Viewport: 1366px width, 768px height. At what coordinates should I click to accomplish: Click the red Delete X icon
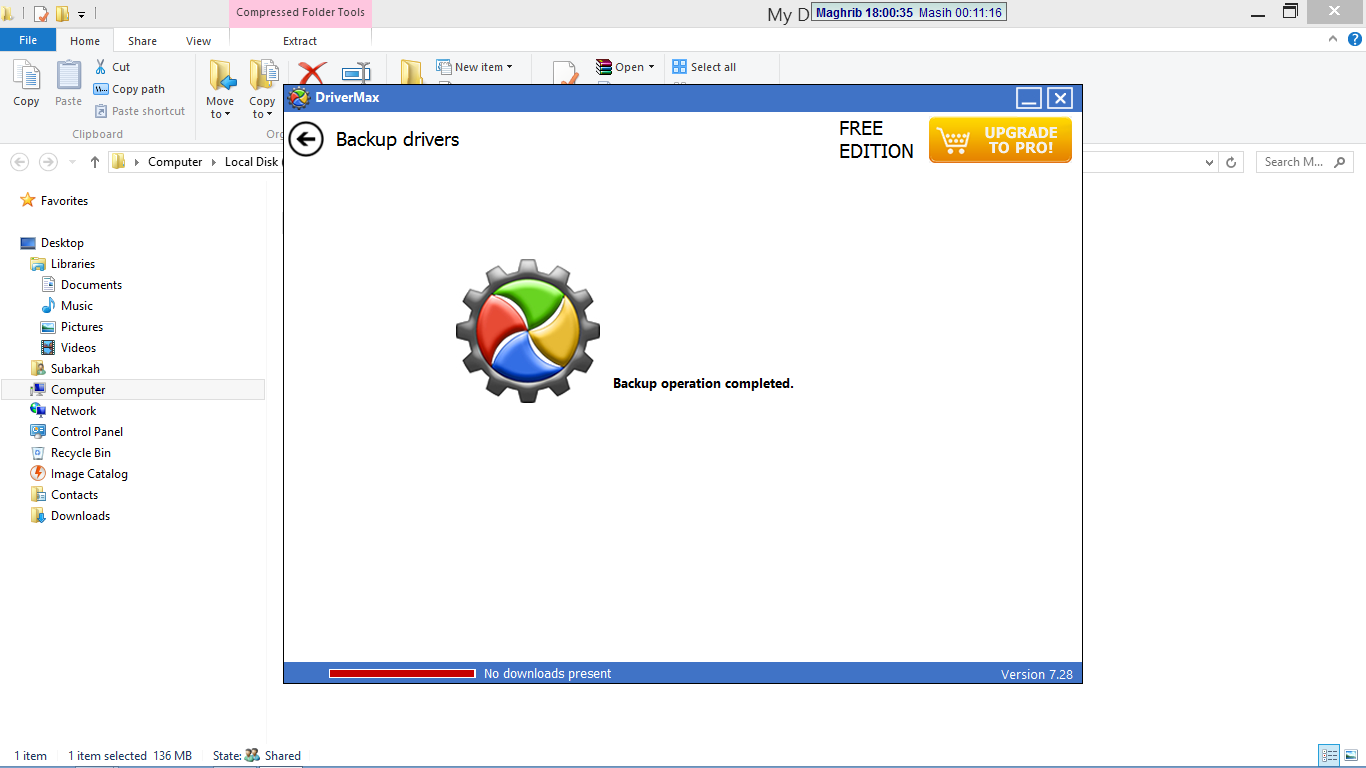click(x=312, y=72)
